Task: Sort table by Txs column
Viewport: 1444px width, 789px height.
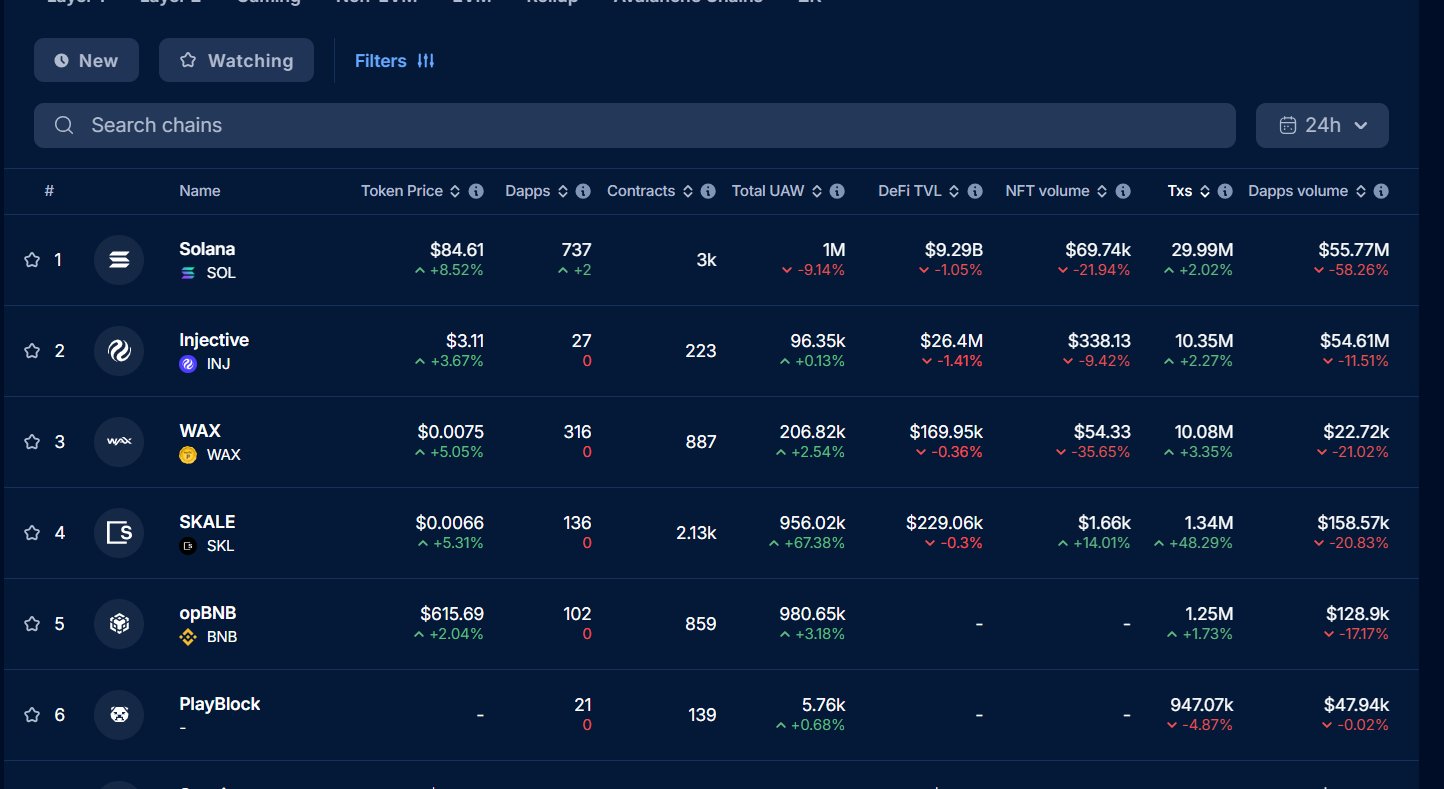Action: (1204, 191)
